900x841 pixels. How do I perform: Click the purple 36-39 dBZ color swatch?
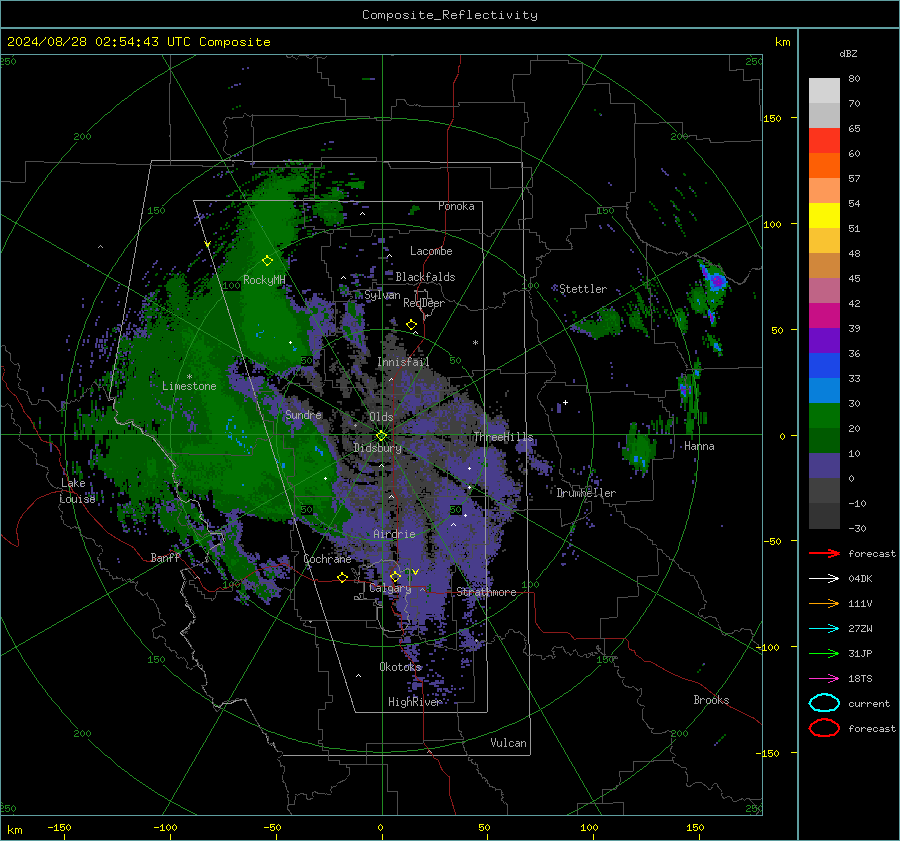(824, 340)
